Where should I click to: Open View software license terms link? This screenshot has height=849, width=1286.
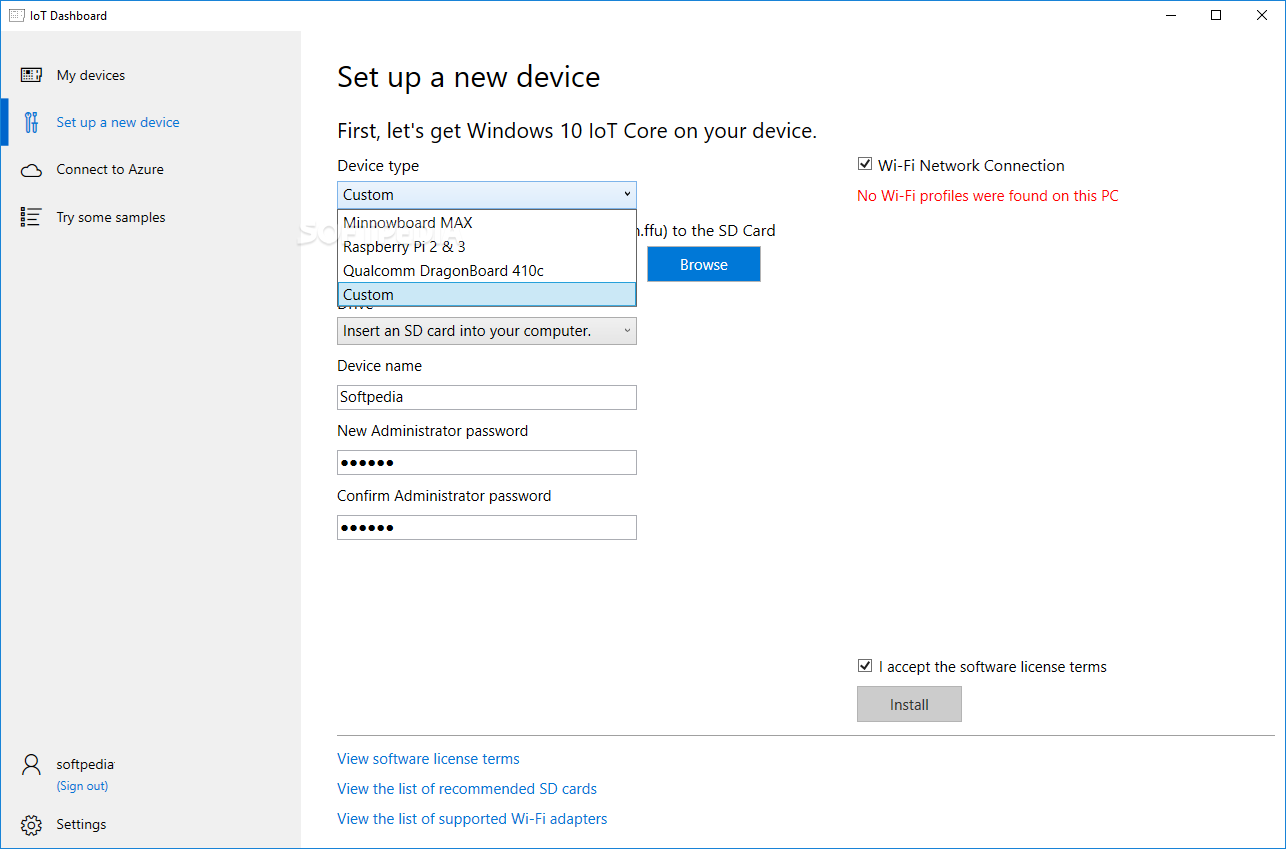pos(428,759)
